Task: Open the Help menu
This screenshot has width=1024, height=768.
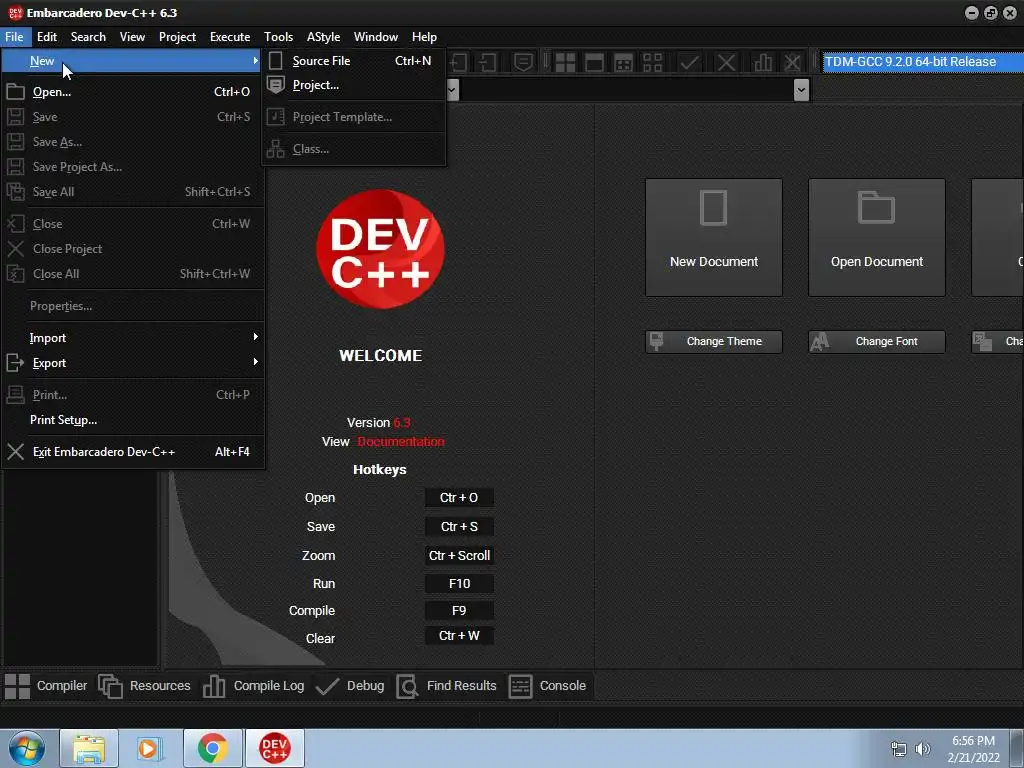Action: pos(424,37)
